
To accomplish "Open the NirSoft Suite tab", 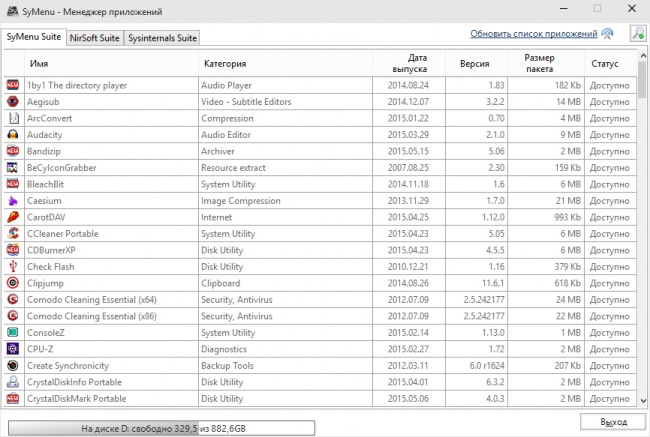I will pyautogui.click(x=95, y=38).
